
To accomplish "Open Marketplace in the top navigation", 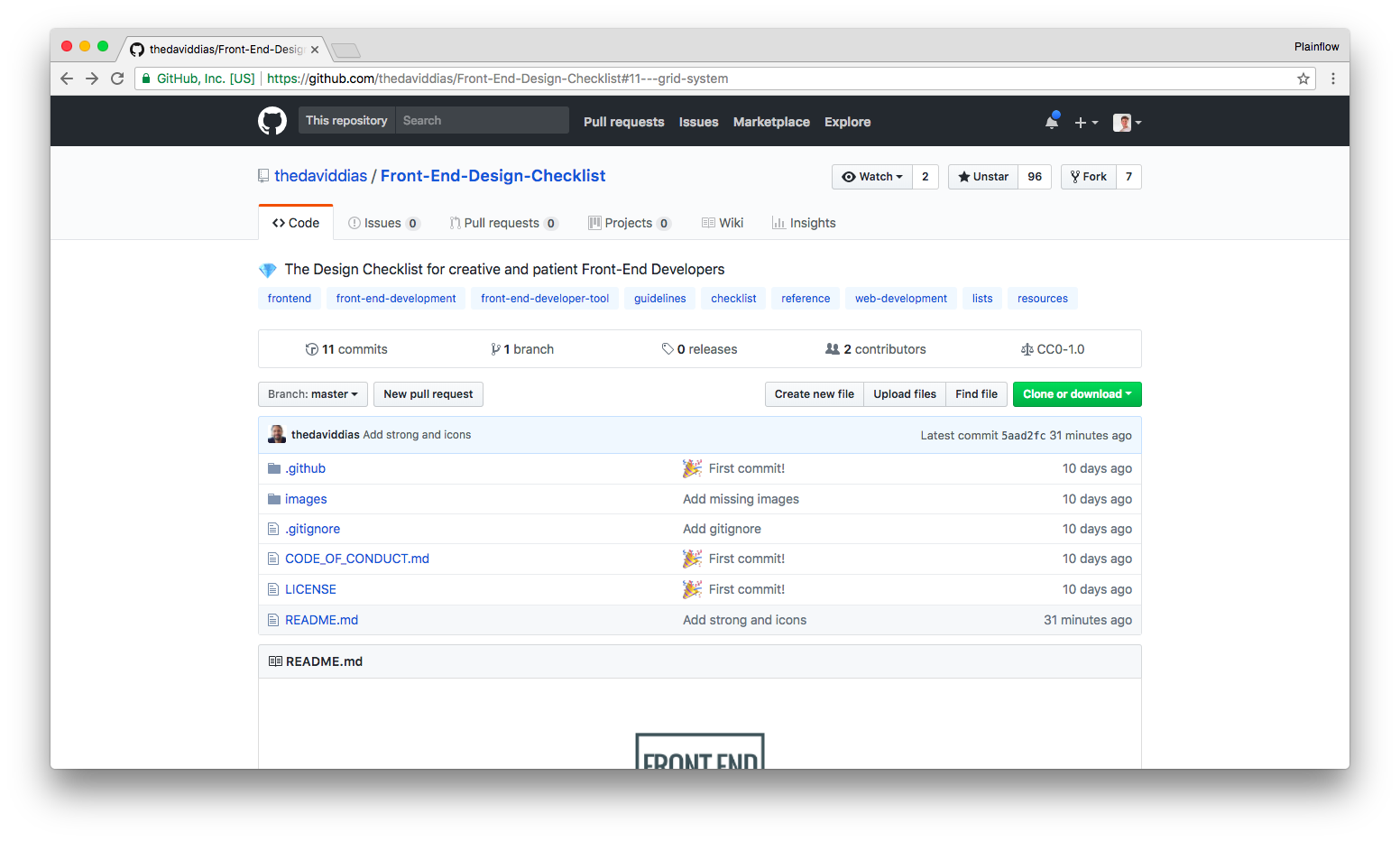I will 771,122.
